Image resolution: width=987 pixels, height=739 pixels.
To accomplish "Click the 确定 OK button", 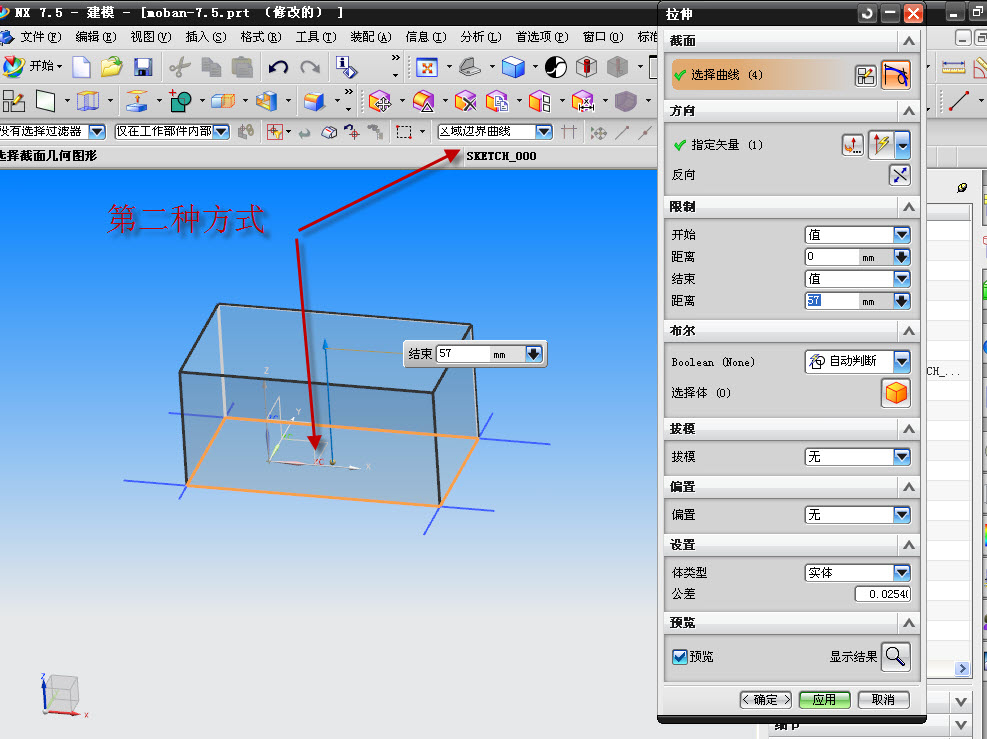I will pos(765,700).
